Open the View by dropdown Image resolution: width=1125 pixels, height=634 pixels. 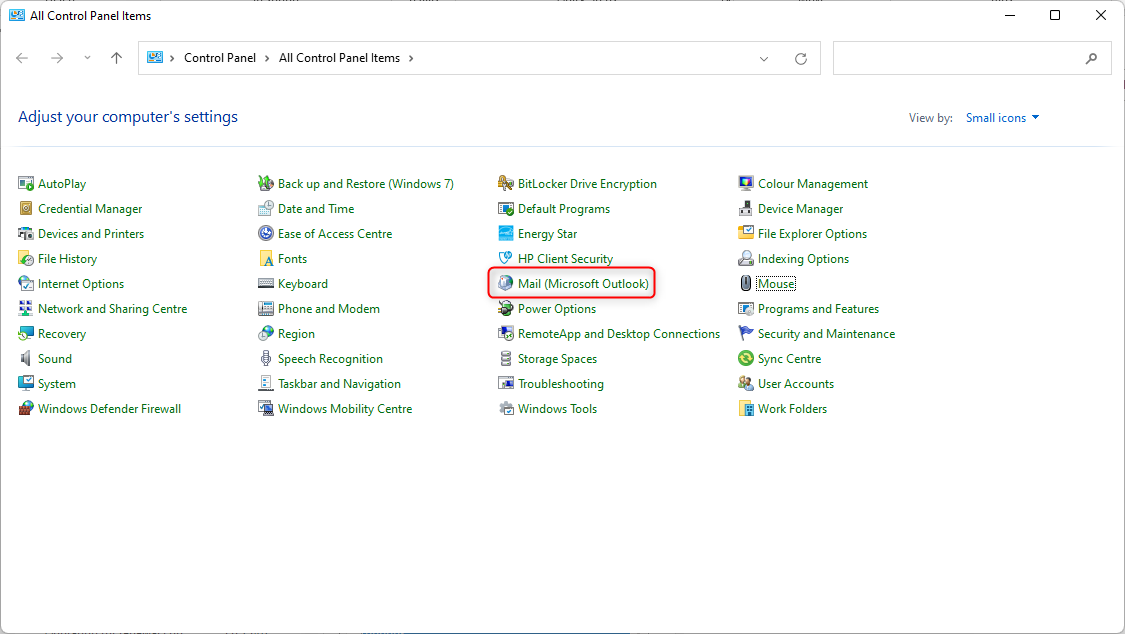(1002, 117)
